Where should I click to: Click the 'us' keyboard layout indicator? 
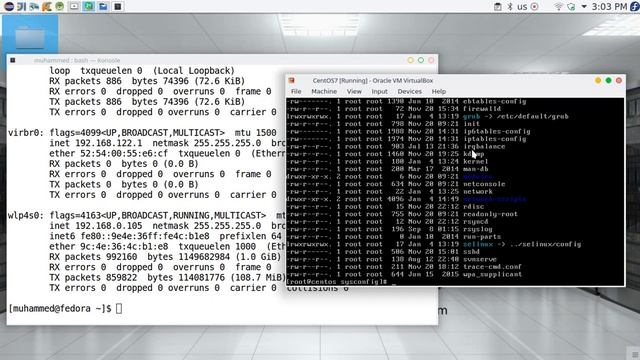(522, 7)
